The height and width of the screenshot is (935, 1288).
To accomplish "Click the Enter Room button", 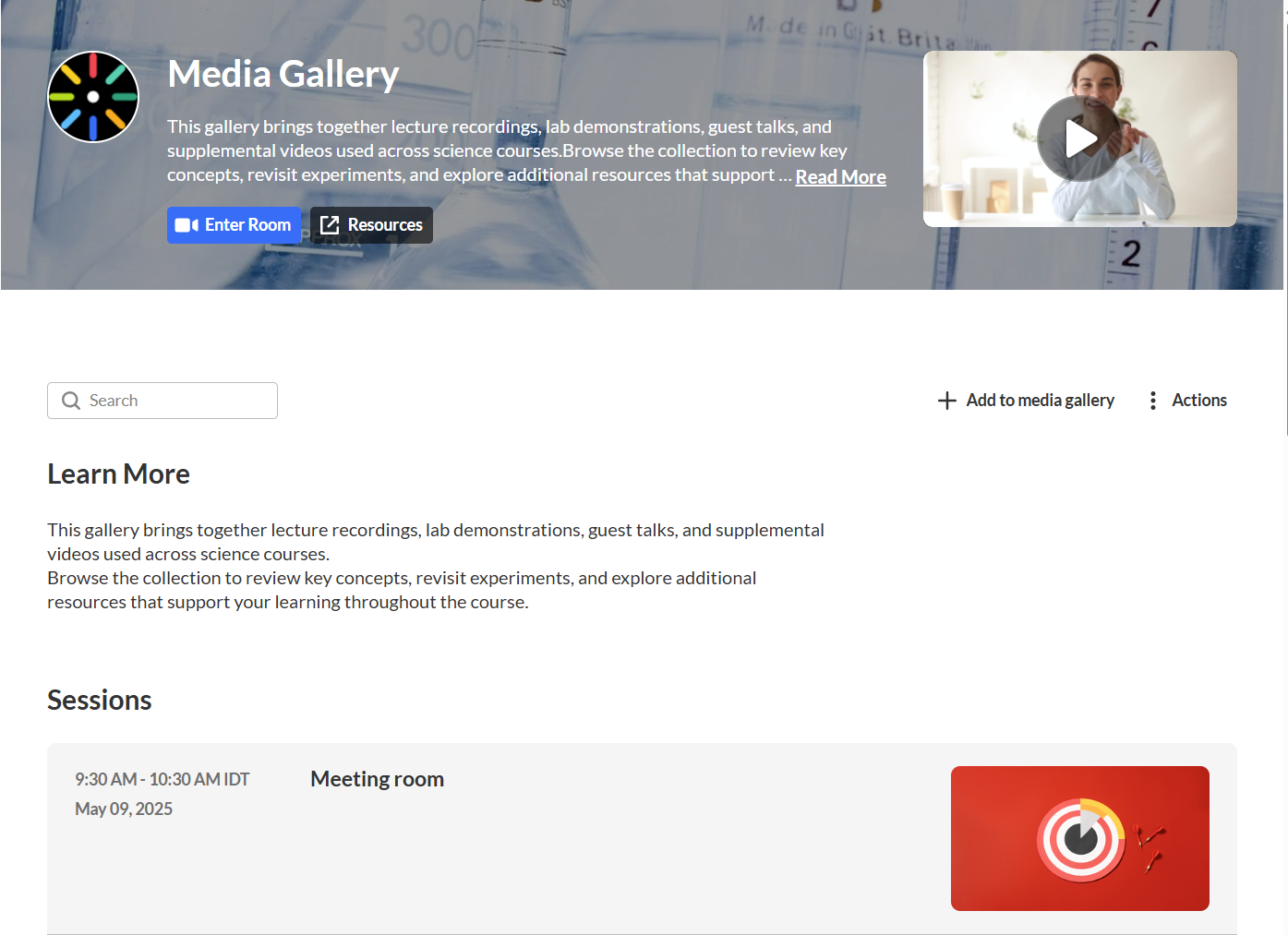I will pyautogui.click(x=234, y=225).
